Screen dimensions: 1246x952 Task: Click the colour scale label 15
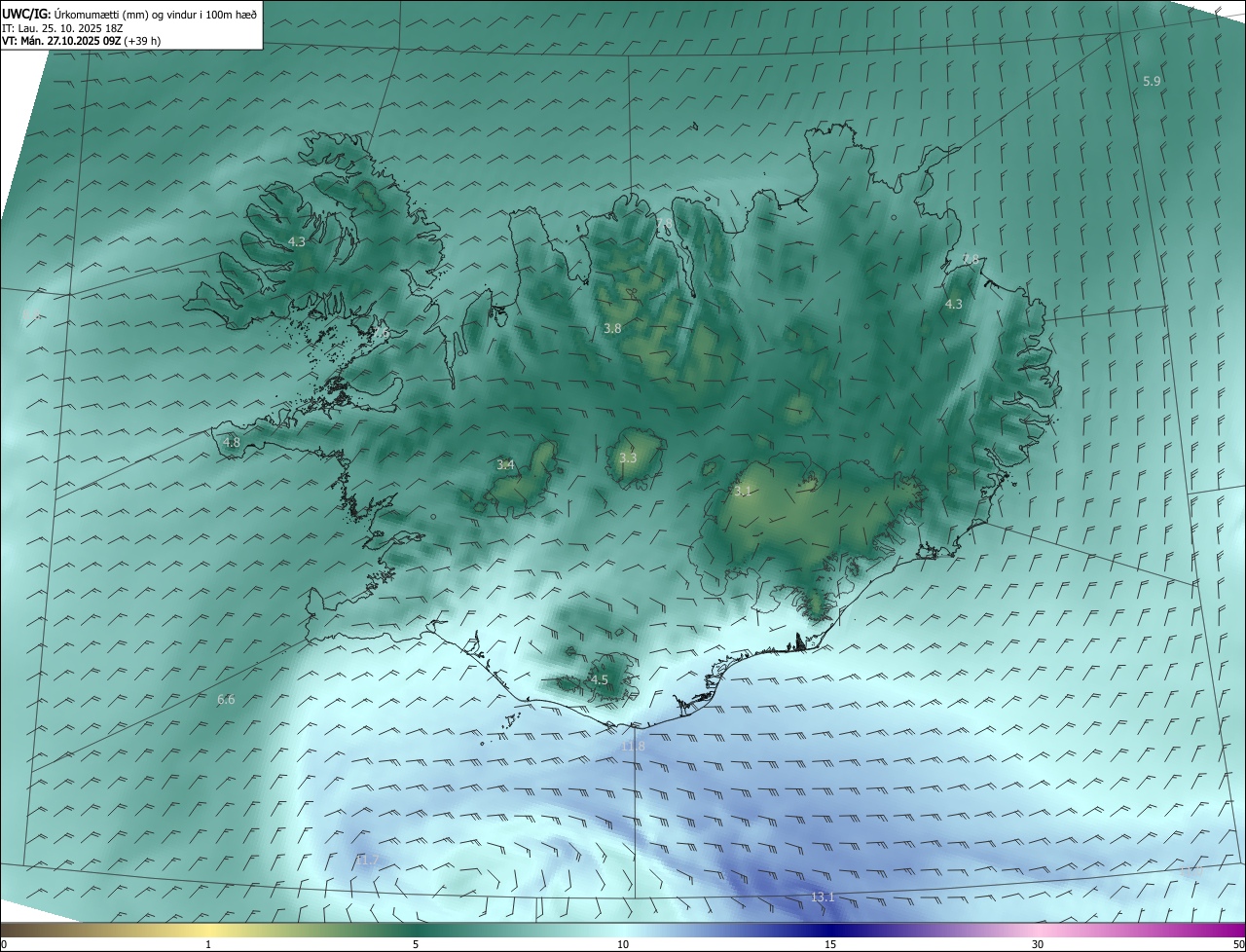[x=830, y=945]
